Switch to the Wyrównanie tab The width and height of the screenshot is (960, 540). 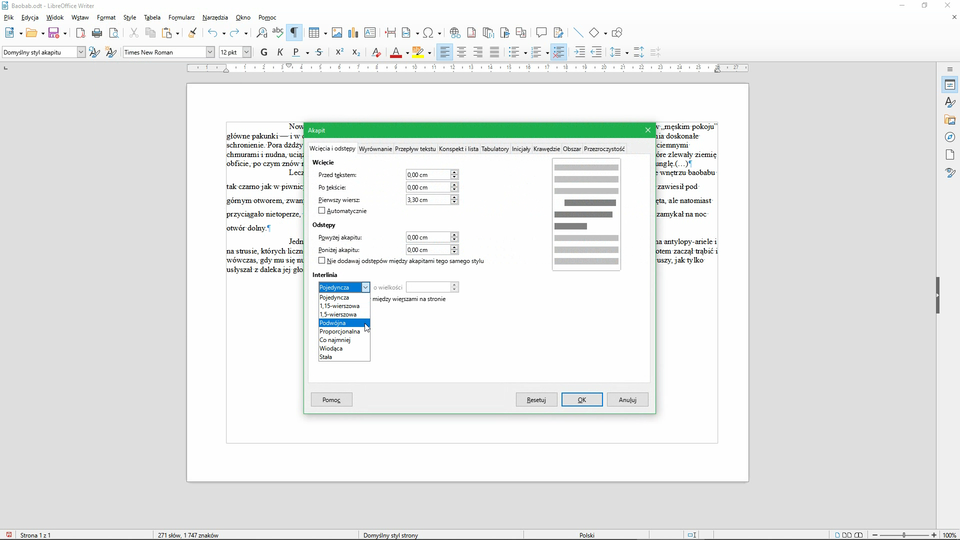click(x=375, y=149)
